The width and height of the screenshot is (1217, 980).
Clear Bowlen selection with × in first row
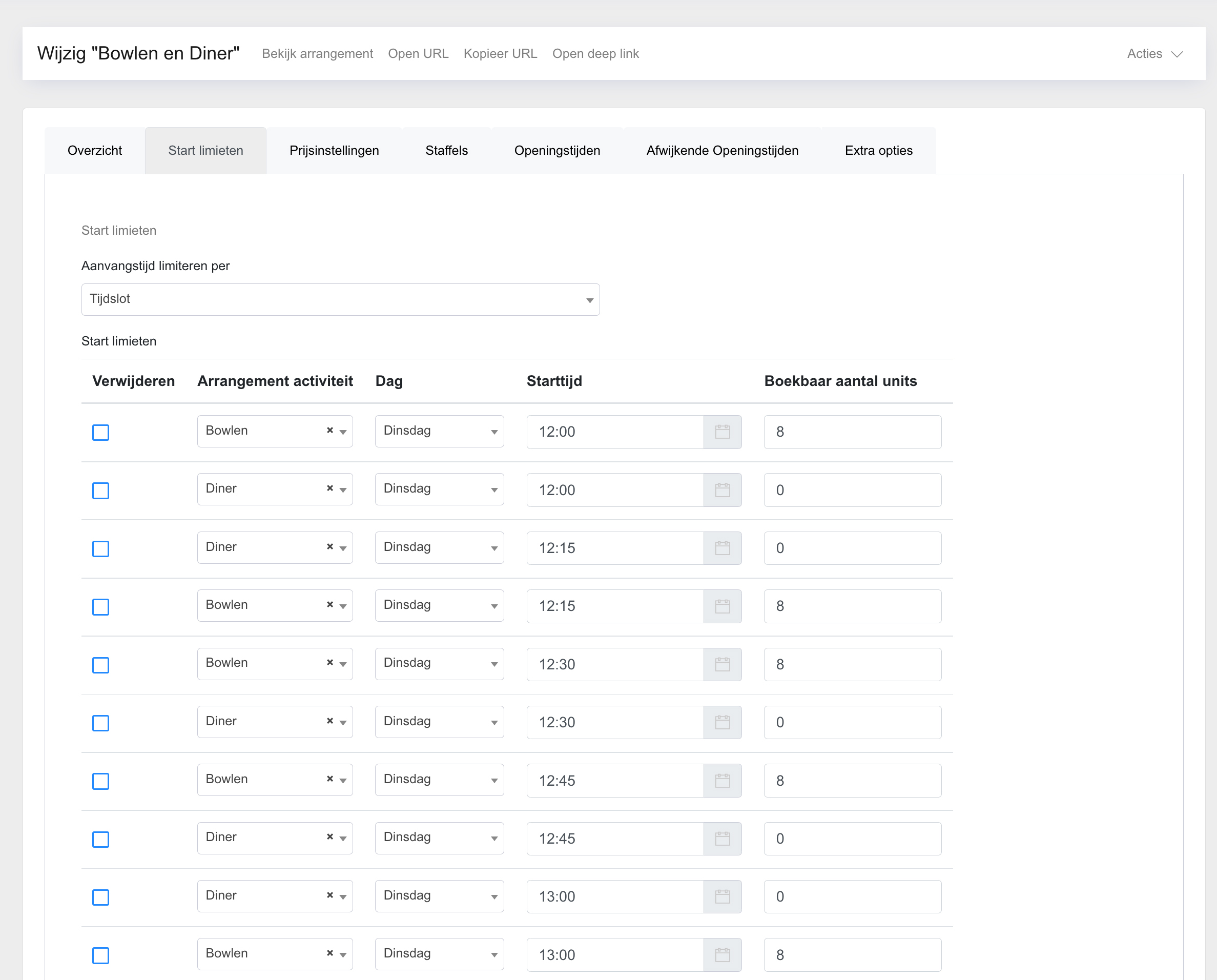329,431
